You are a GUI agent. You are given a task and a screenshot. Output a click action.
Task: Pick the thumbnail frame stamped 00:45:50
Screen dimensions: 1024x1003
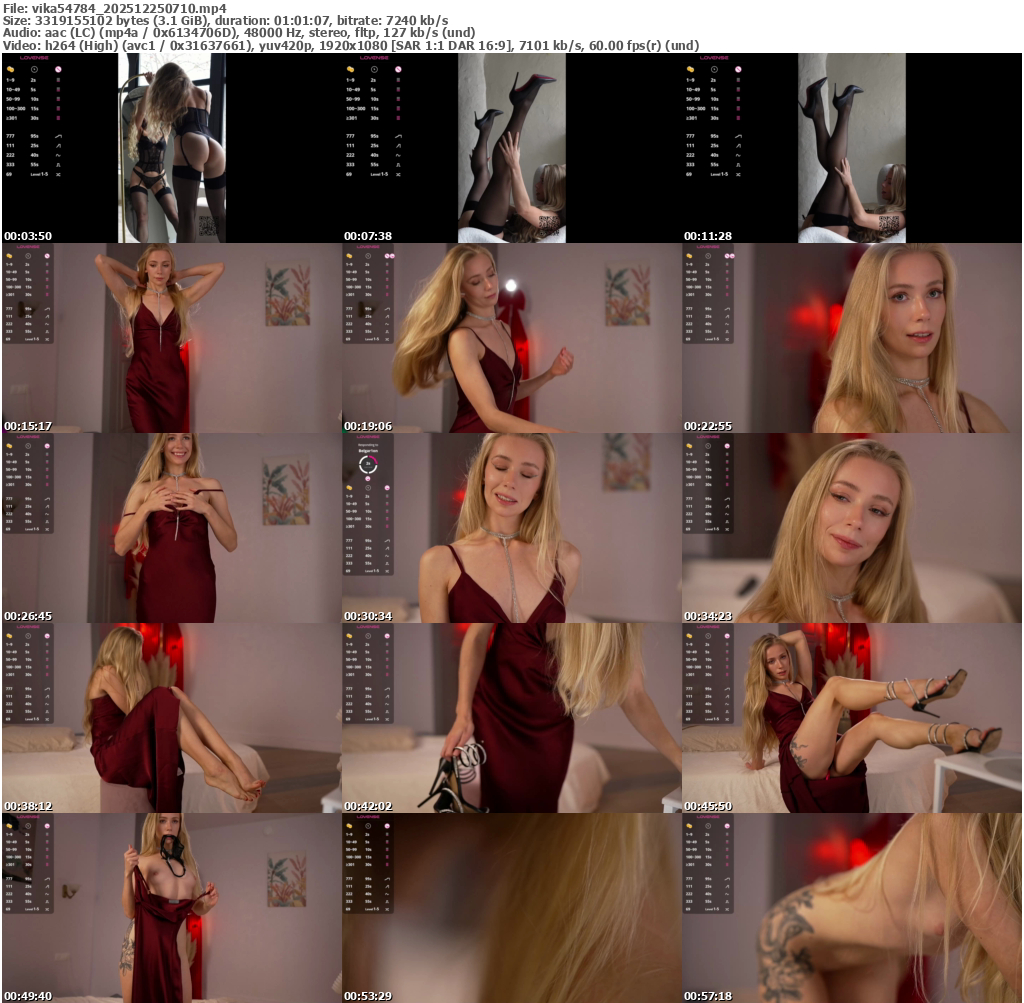tap(852, 718)
